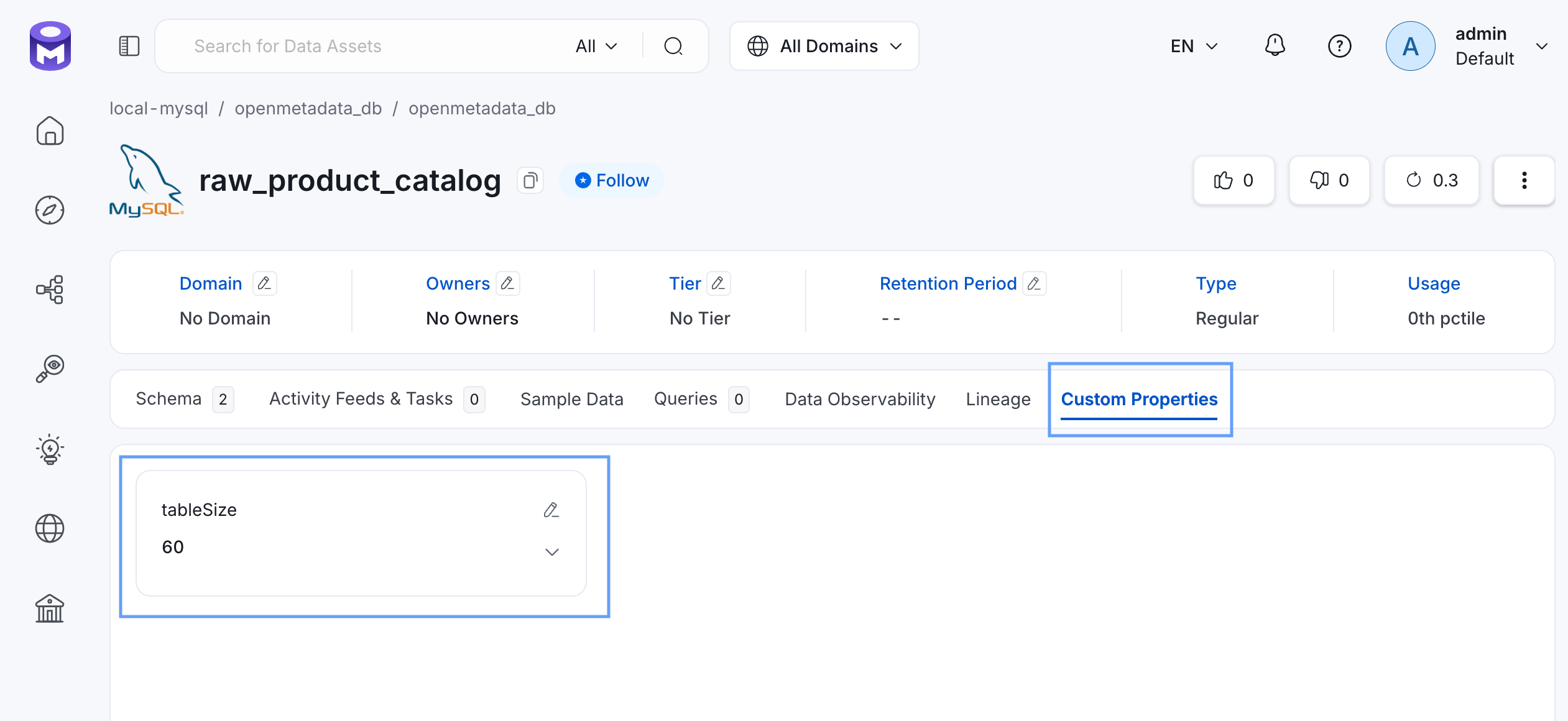The height and width of the screenshot is (721, 1568).
Task: Open the Schema tab
Action: 168,398
